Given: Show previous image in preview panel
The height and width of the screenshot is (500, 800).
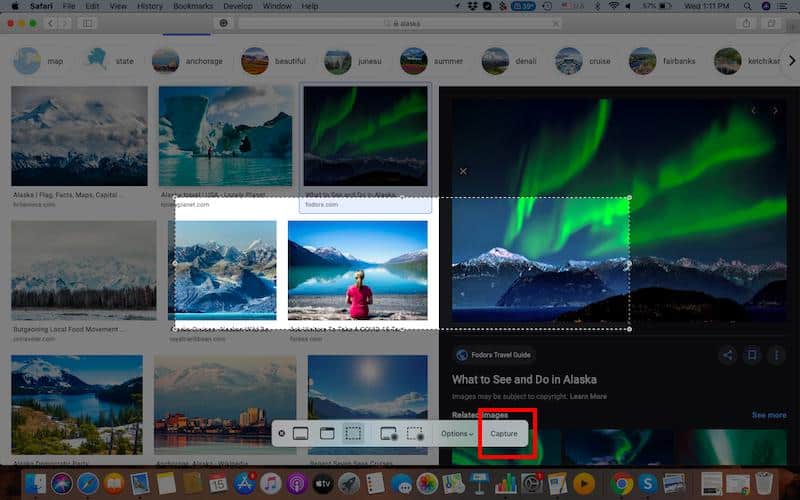Looking at the screenshot, I should point(754,110).
